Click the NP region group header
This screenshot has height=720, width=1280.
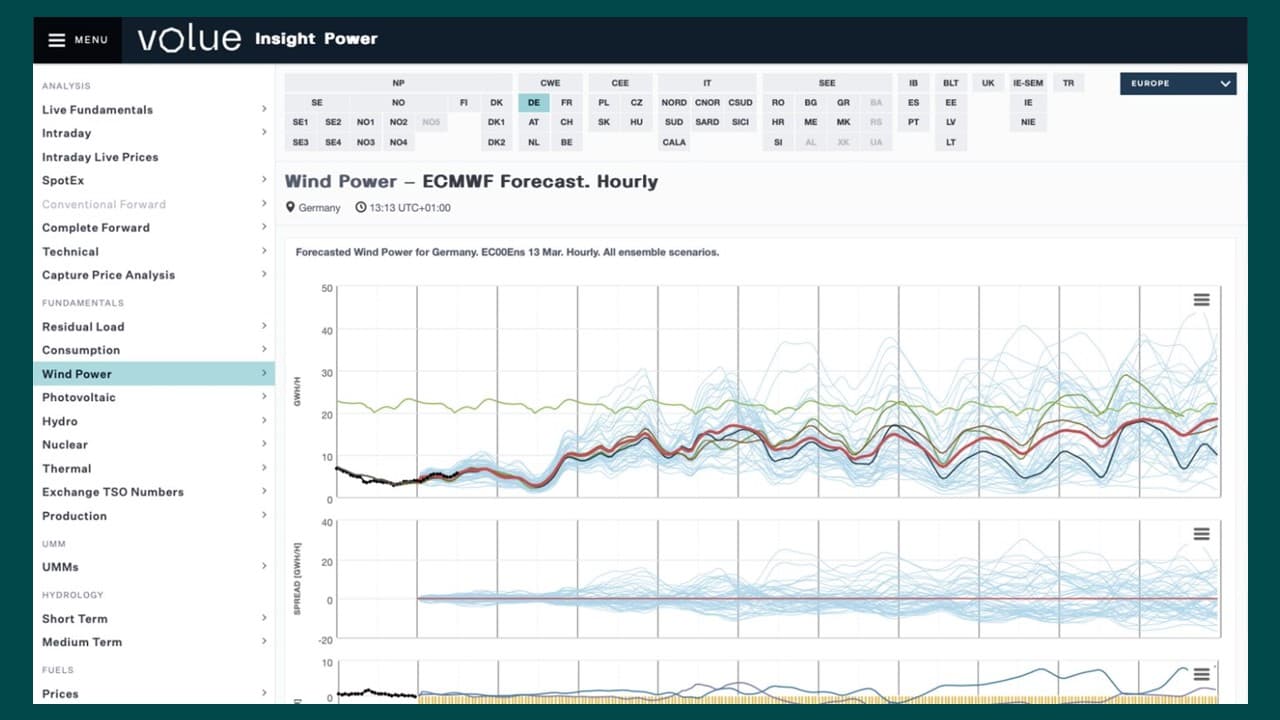pyautogui.click(x=398, y=83)
